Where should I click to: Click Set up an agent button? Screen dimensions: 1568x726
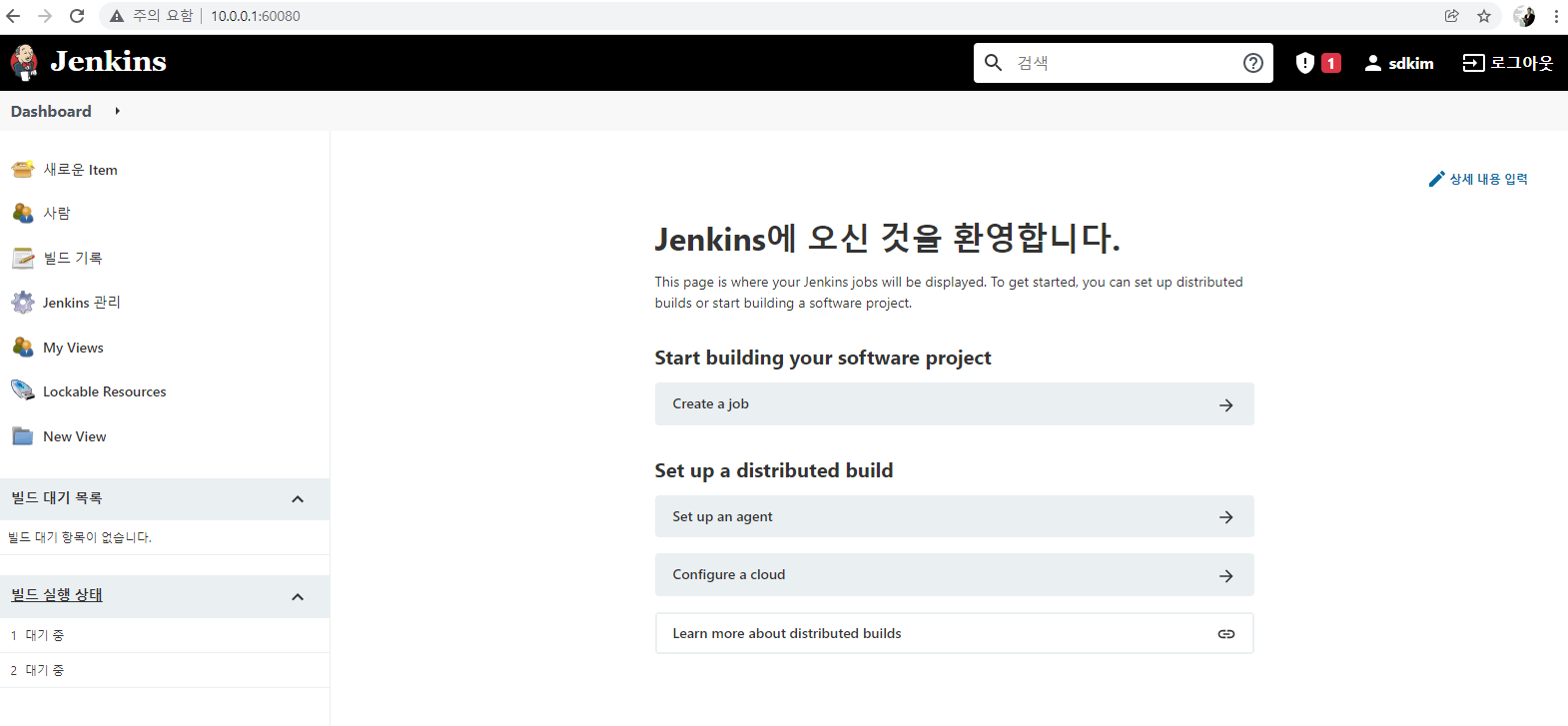(x=954, y=516)
